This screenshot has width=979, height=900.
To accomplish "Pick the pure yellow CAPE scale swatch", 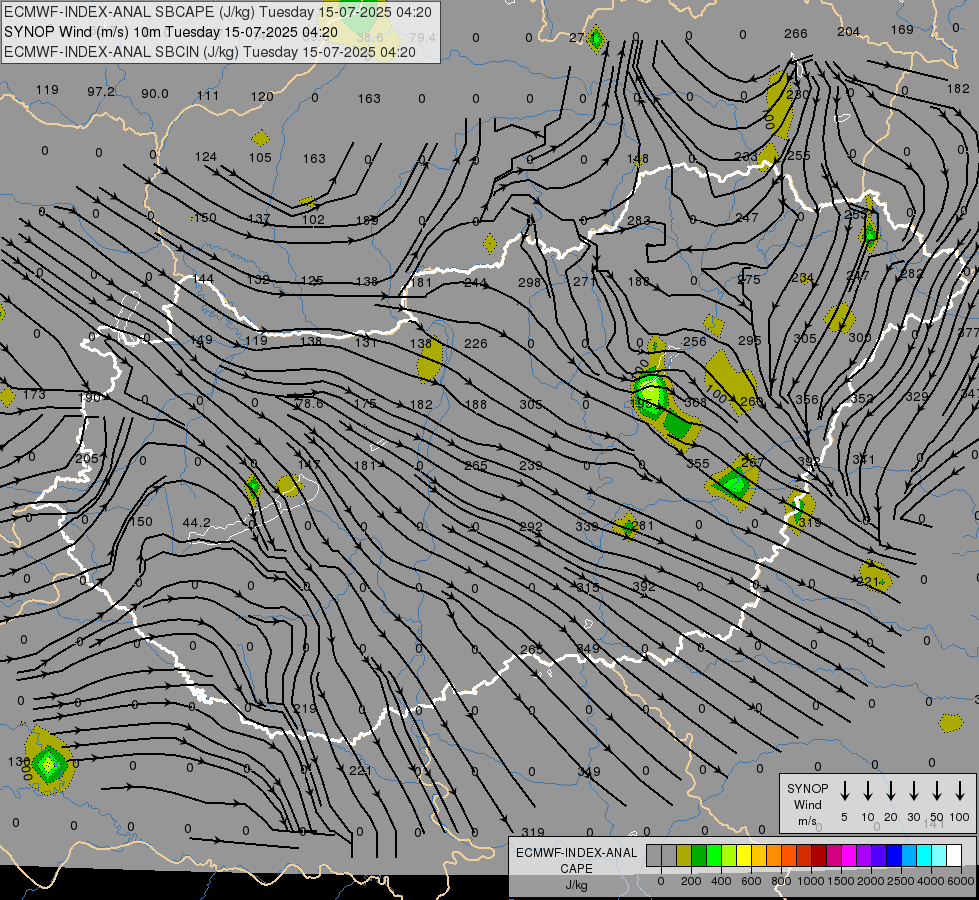I will 744,856.
